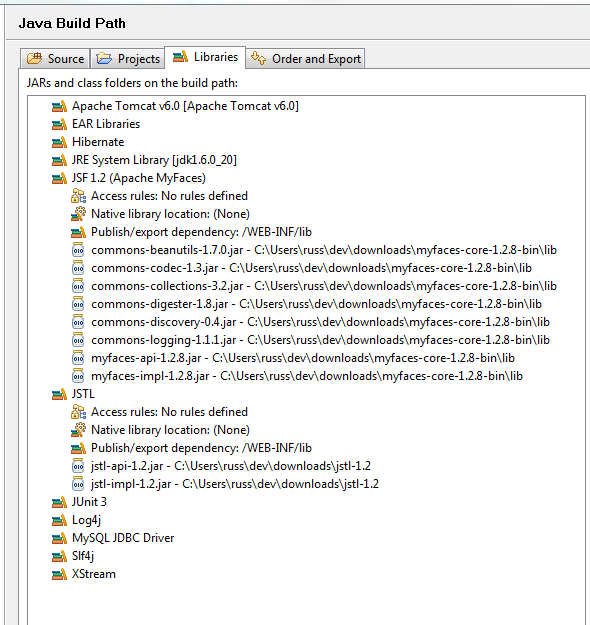Select the JSF 1.2 (Apache MyFaces) library
Viewport: 590px width, 625px height.
click(x=139, y=178)
